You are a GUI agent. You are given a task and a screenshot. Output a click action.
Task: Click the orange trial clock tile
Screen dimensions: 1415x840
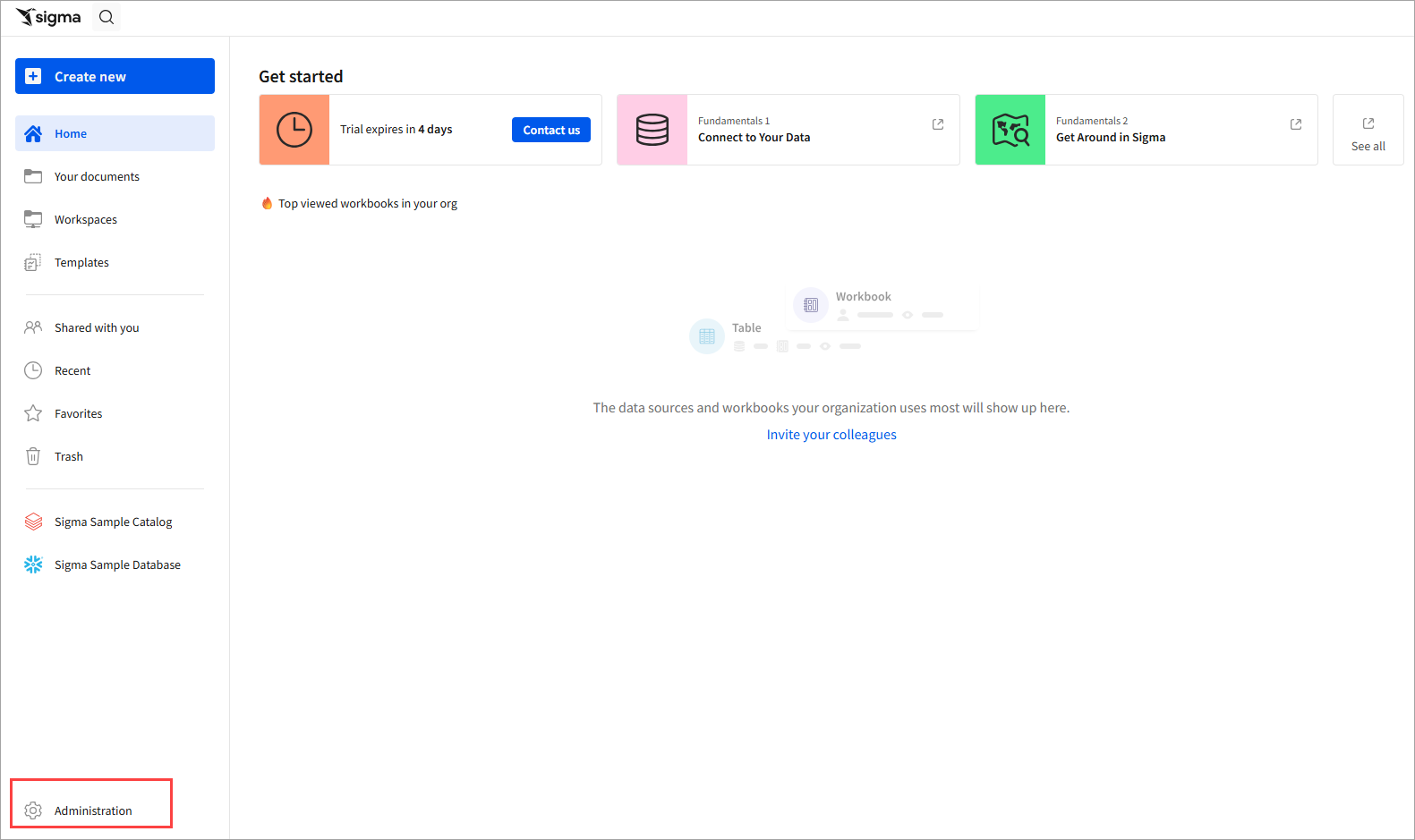[294, 130]
